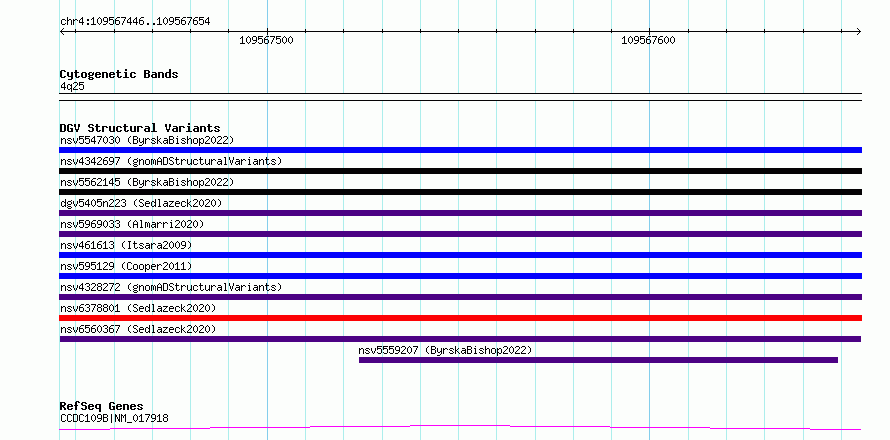Click the nsv5559207 (ByrskaBishop2022) label
890x440 pixels.
pyautogui.click(x=446, y=350)
